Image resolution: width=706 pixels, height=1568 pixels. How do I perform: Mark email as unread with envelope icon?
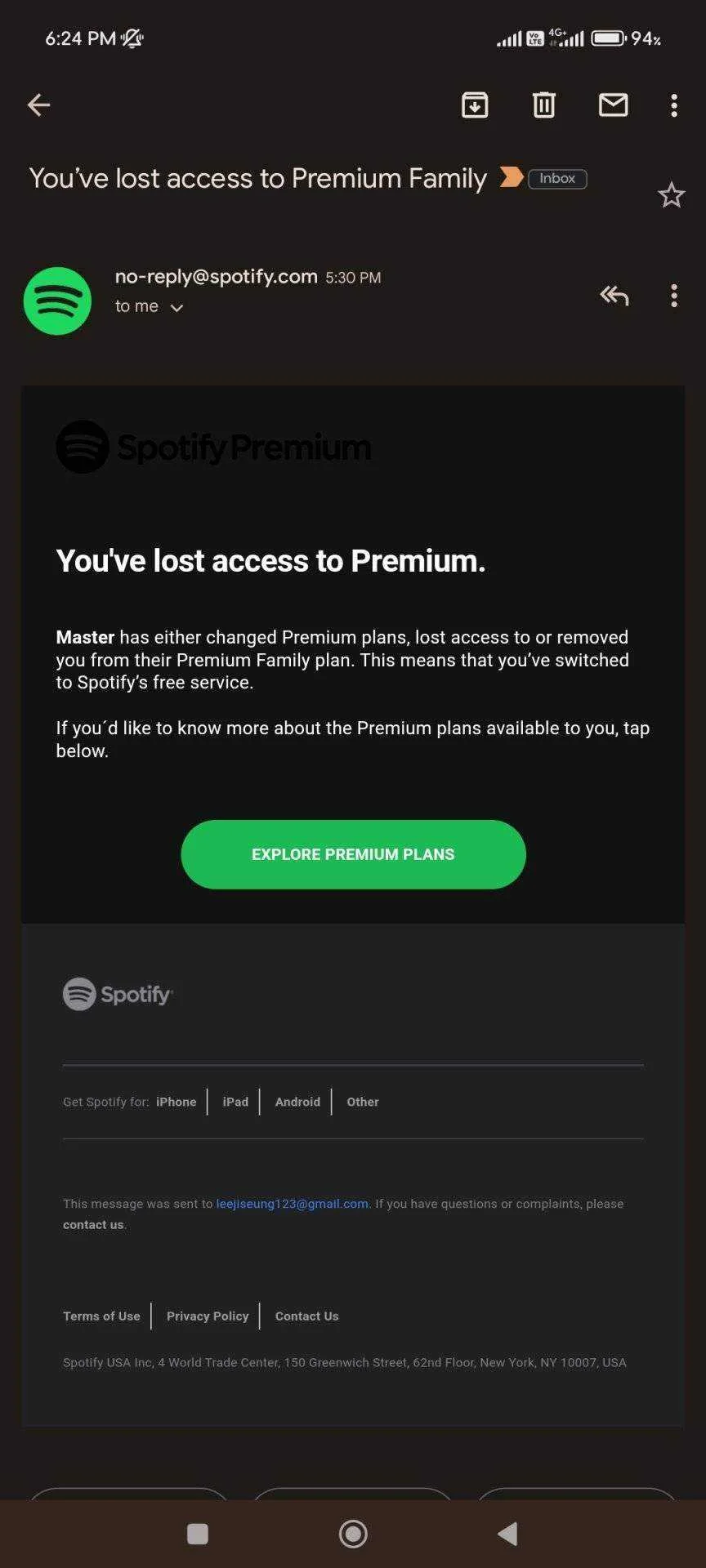click(x=613, y=105)
